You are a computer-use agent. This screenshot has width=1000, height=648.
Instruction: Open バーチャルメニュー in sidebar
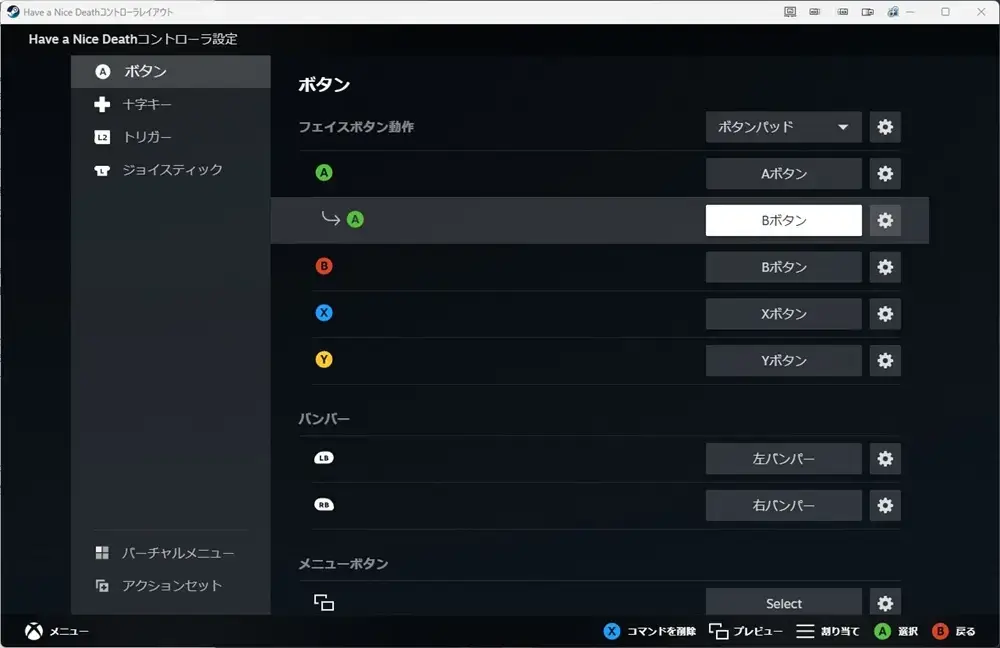click(171, 553)
